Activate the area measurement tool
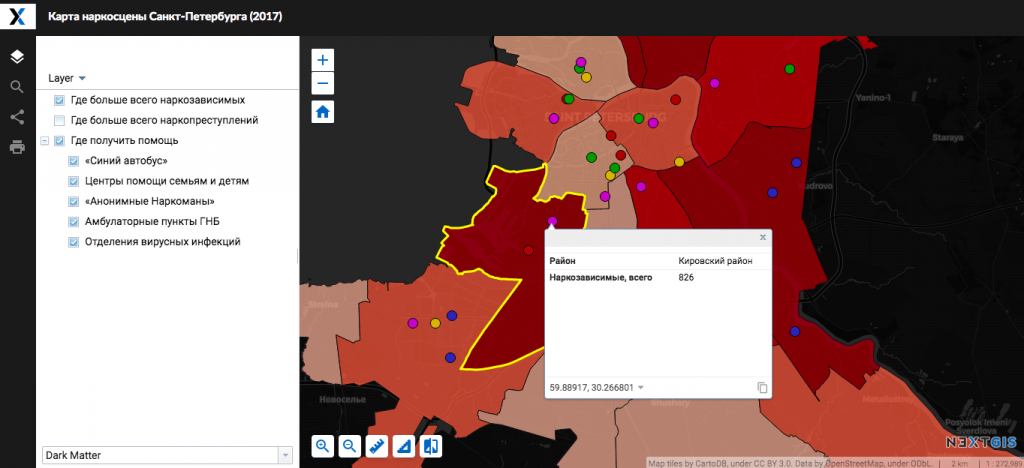 coord(404,446)
